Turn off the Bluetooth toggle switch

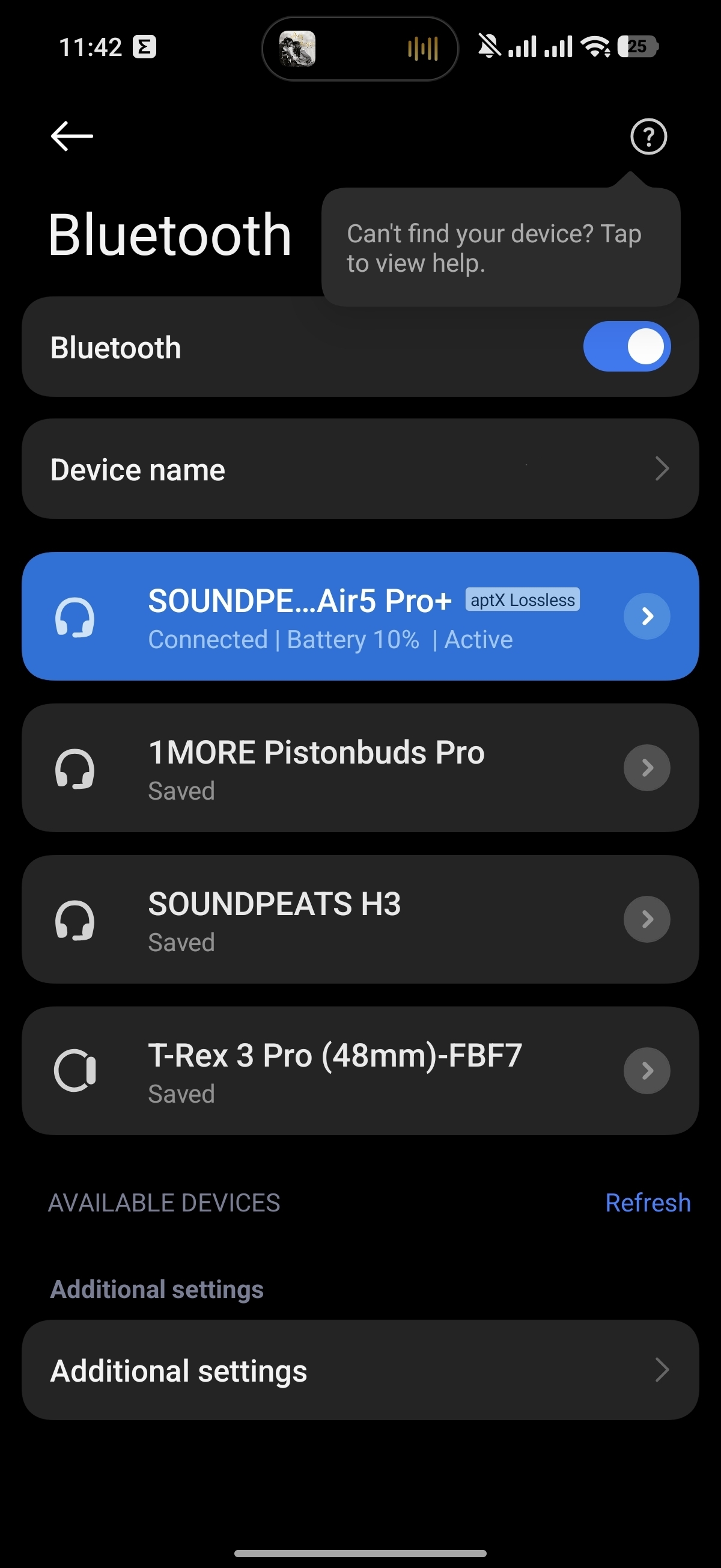point(627,346)
